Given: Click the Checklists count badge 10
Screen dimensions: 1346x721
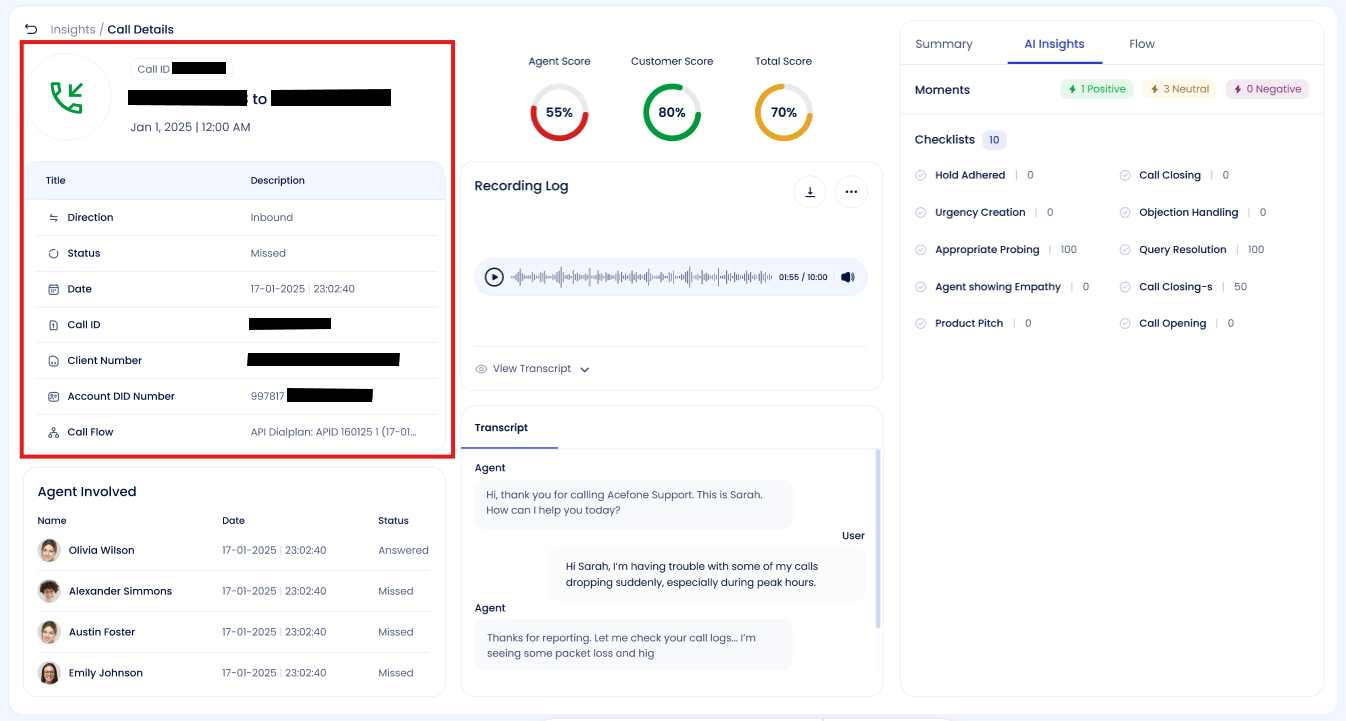Looking at the screenshot, I should pyautogui.click(x=994, y=140).
